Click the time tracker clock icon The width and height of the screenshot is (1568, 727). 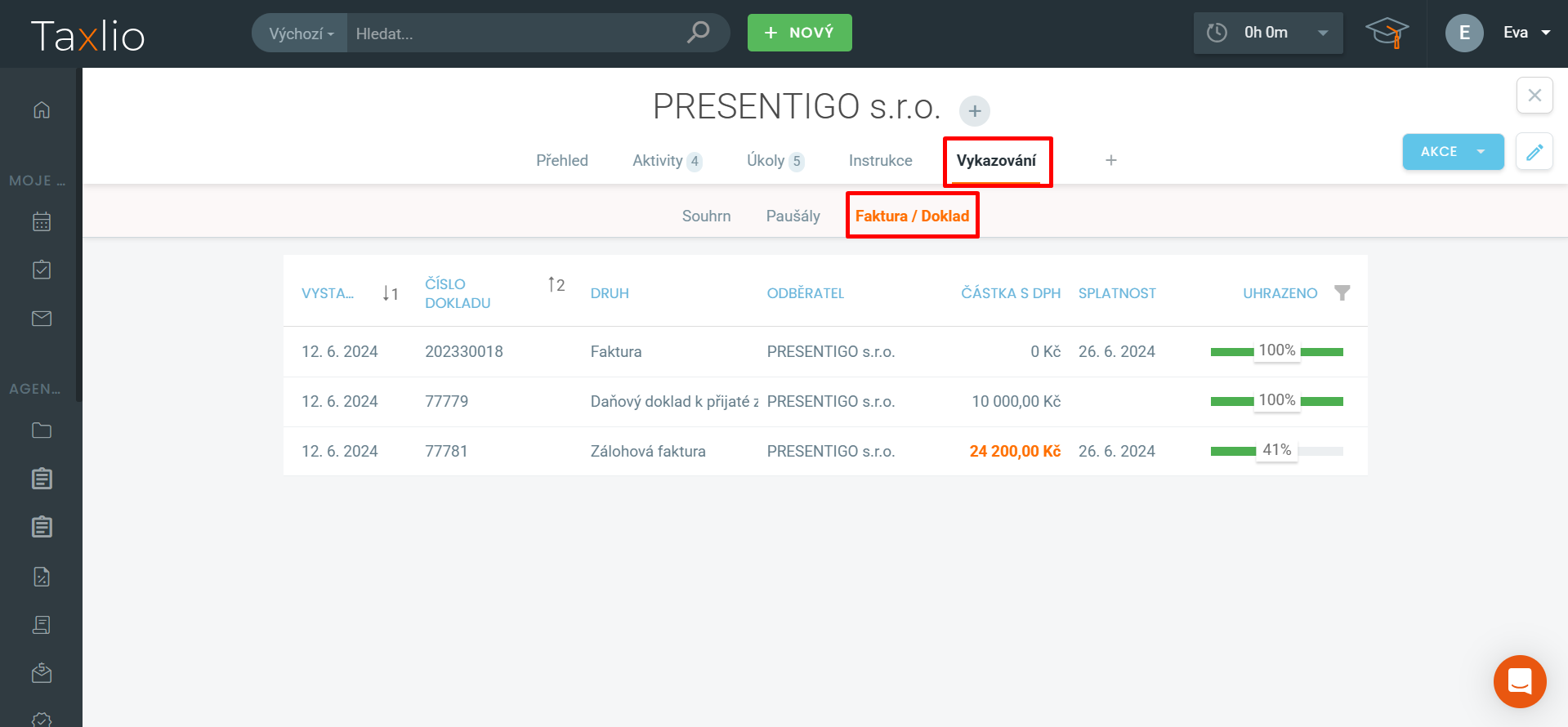(1217, 33)
